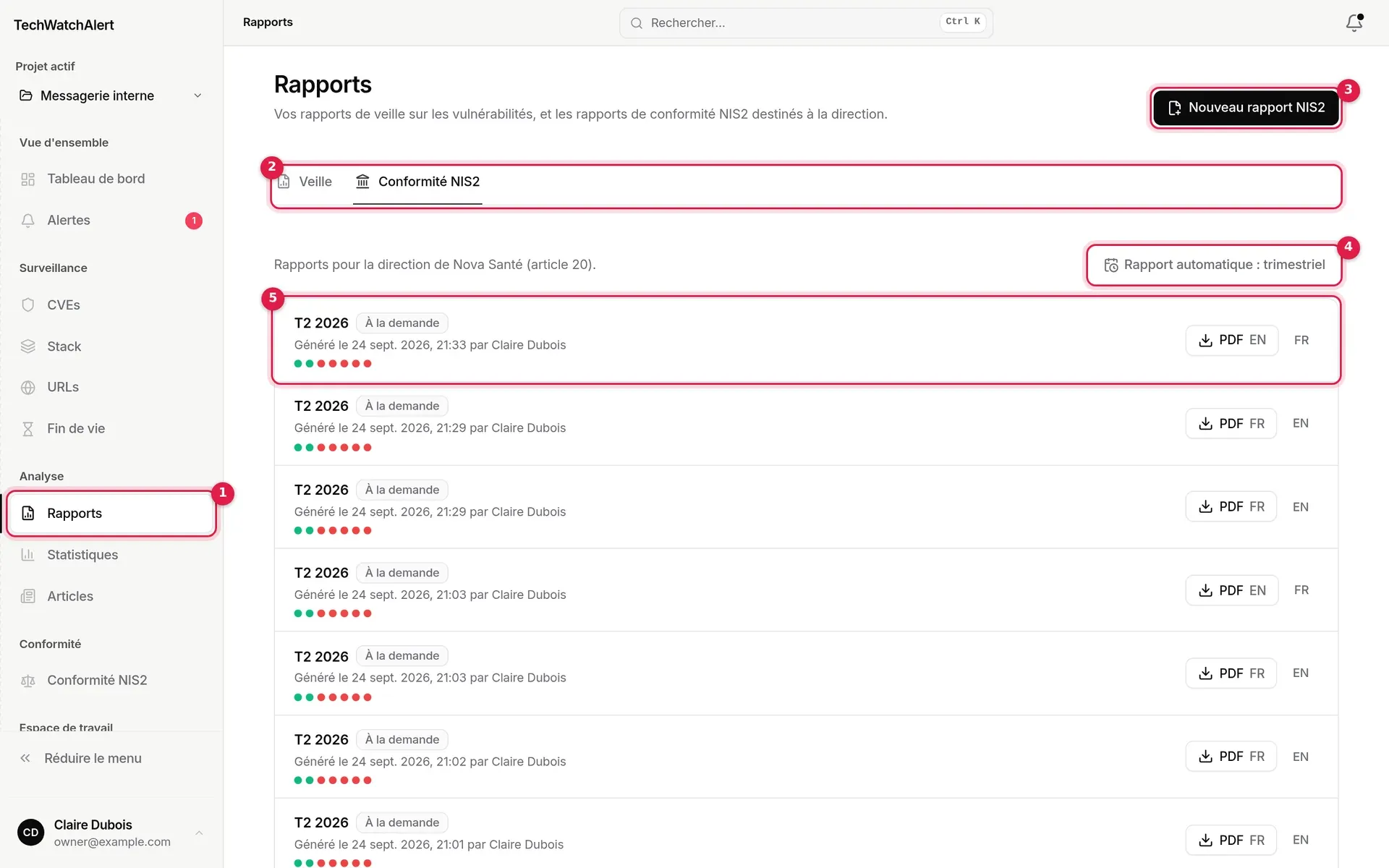Click the Rapports breadcrumb in top bar
This screenshot has height=868, width=1389.
click(x=268, y=22)
